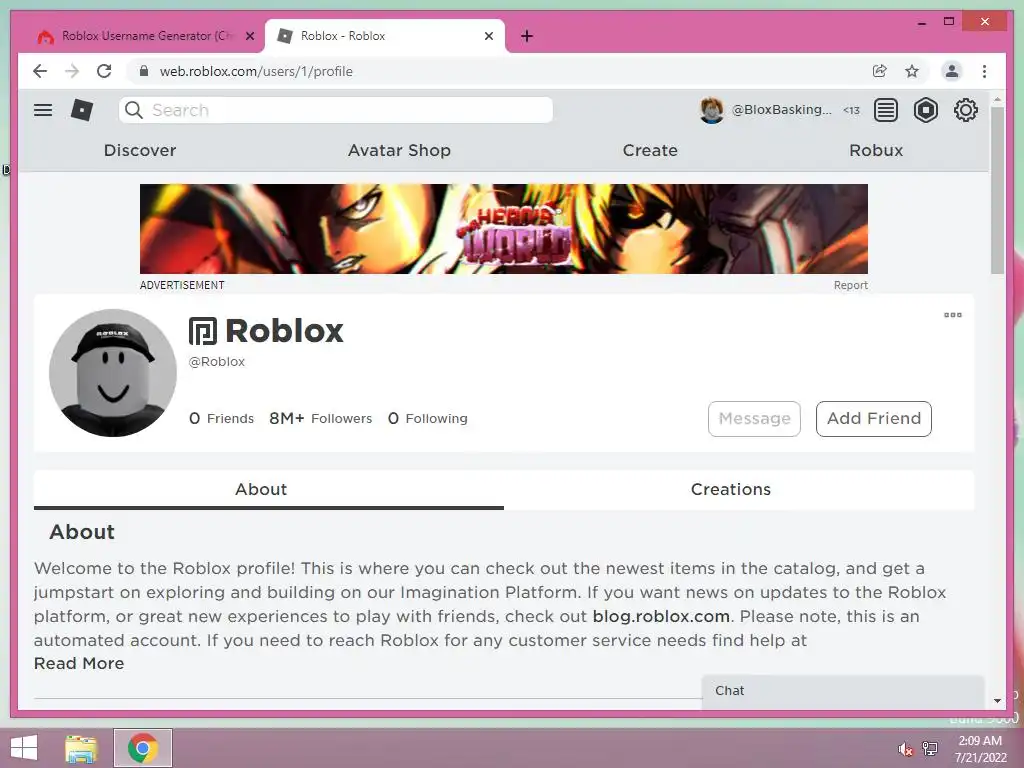Click the @BloxBasking username

781,110
